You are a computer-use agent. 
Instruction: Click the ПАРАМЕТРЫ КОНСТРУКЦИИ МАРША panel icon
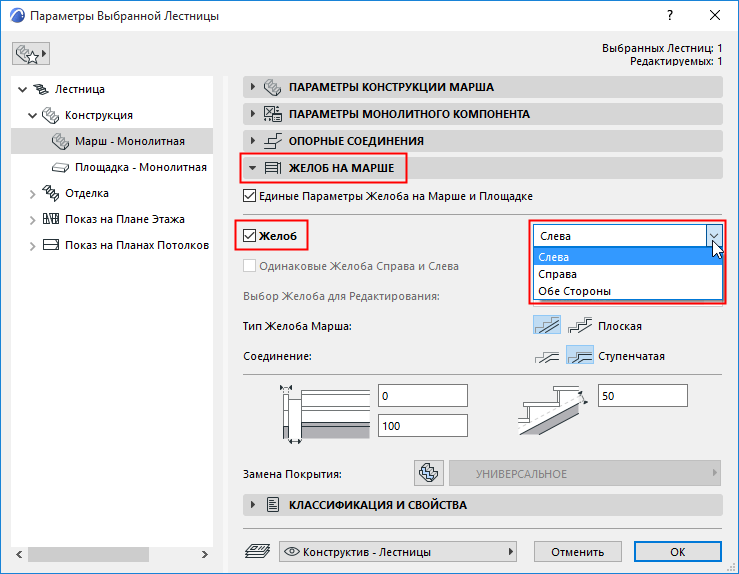(x=272, y=87)
